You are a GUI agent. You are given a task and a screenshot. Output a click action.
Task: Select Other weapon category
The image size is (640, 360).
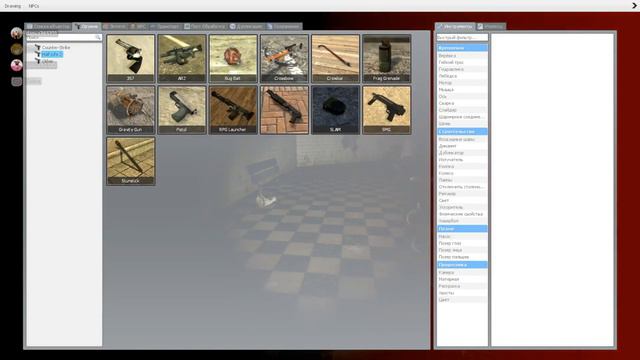pyautogui.click(x=47, y=61)
